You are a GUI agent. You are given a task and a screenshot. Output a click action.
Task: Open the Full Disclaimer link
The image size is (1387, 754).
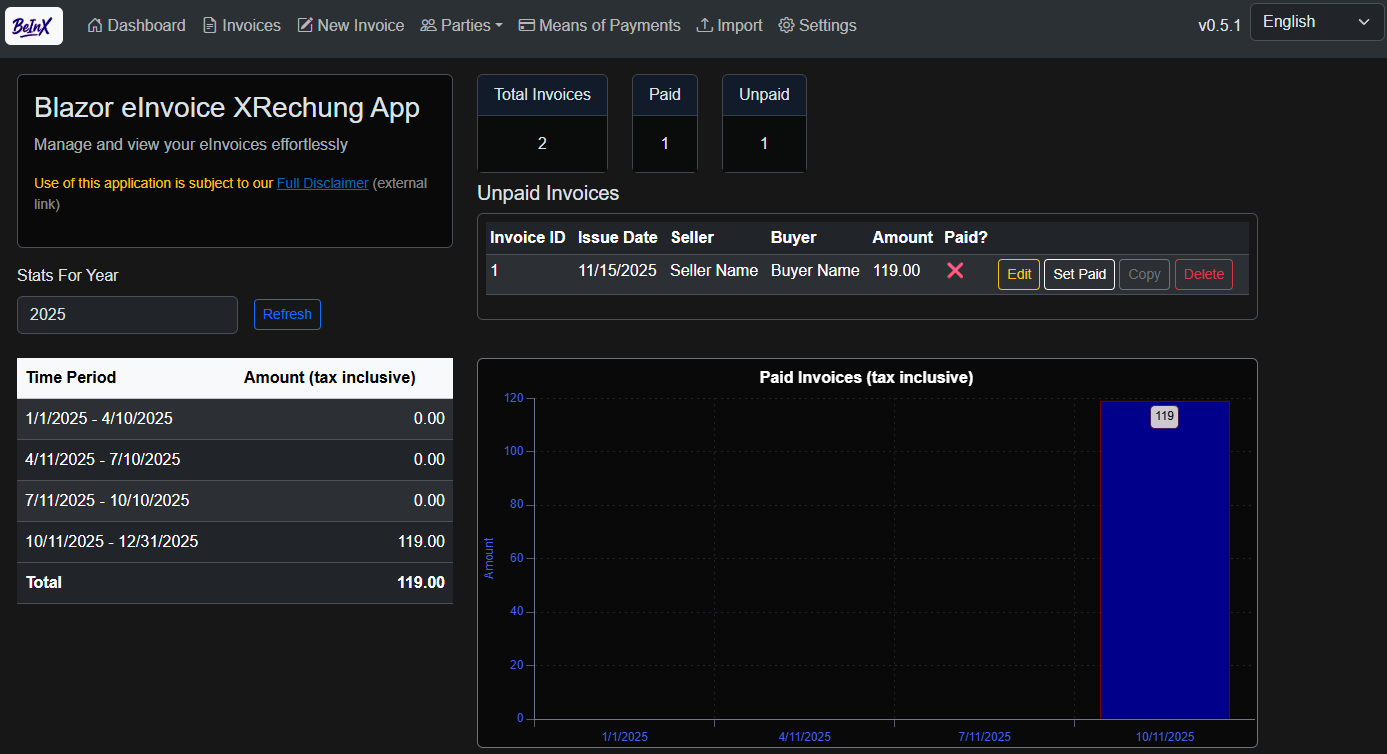pyautogui.click(x=322, y=183)
